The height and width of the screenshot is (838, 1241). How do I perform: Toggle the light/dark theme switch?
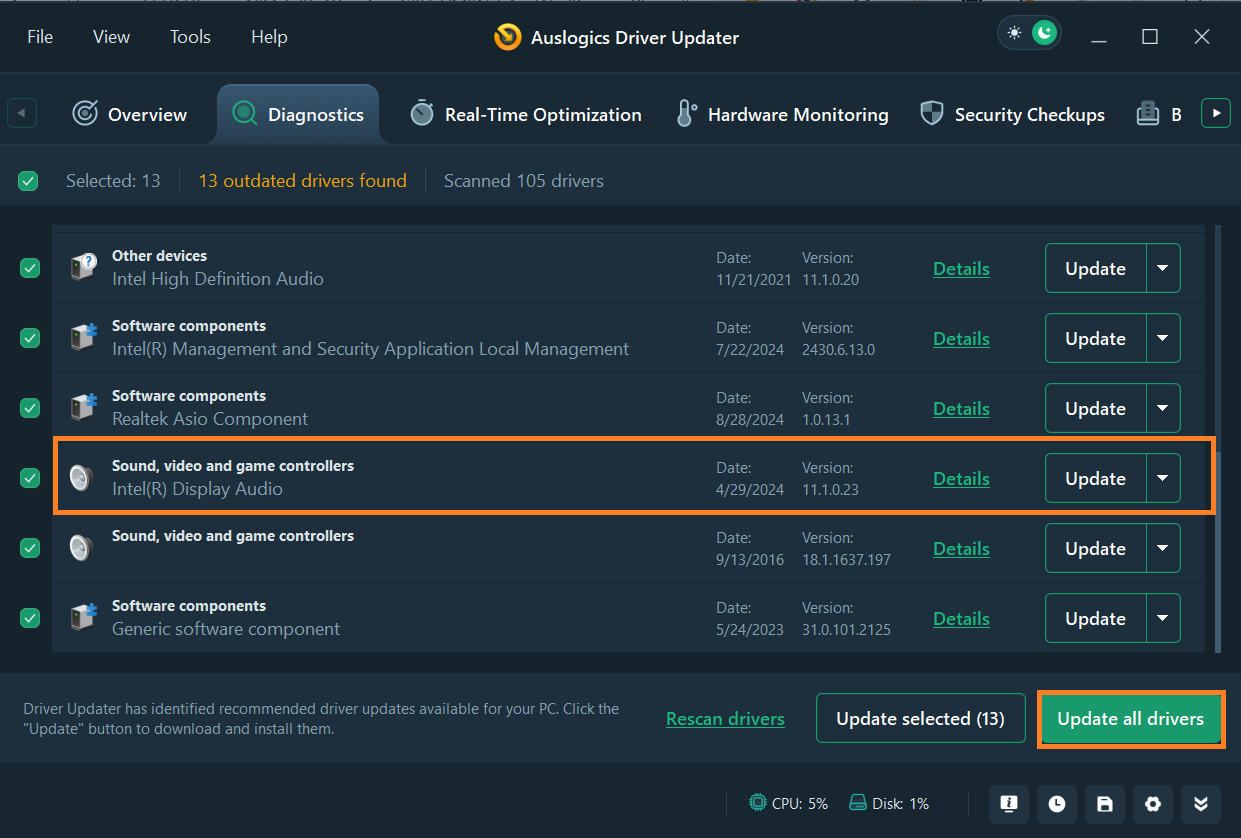1030,34
